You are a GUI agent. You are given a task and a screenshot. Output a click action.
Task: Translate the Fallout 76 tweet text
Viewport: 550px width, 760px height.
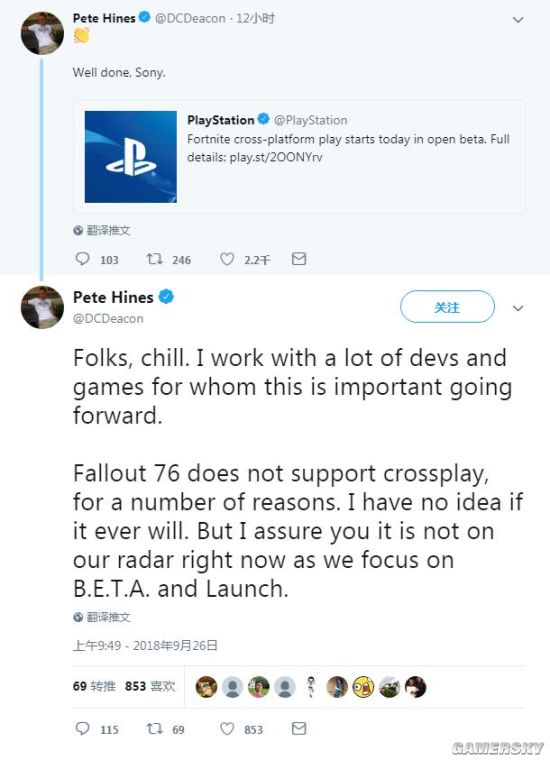[102, 617]
